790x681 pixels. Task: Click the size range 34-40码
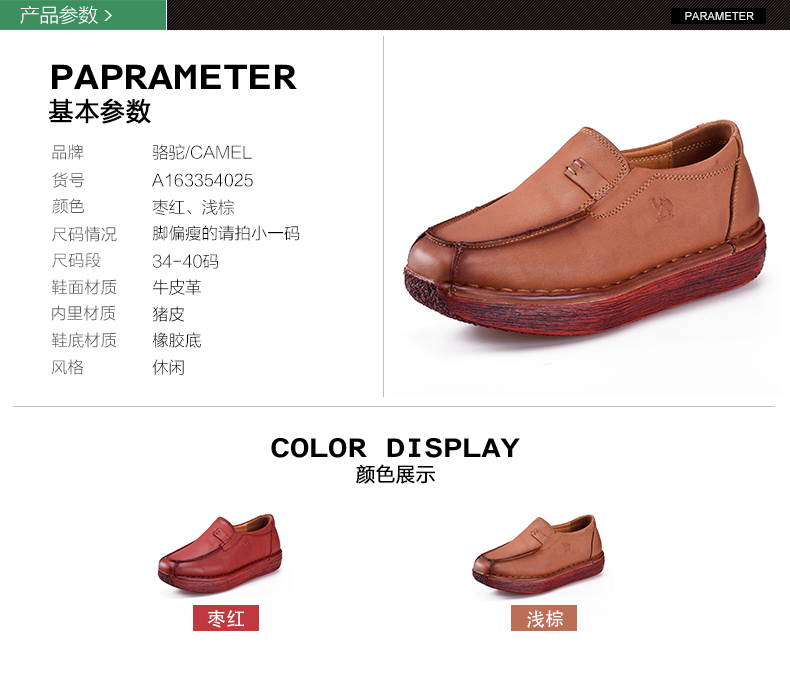pos(185,261)
